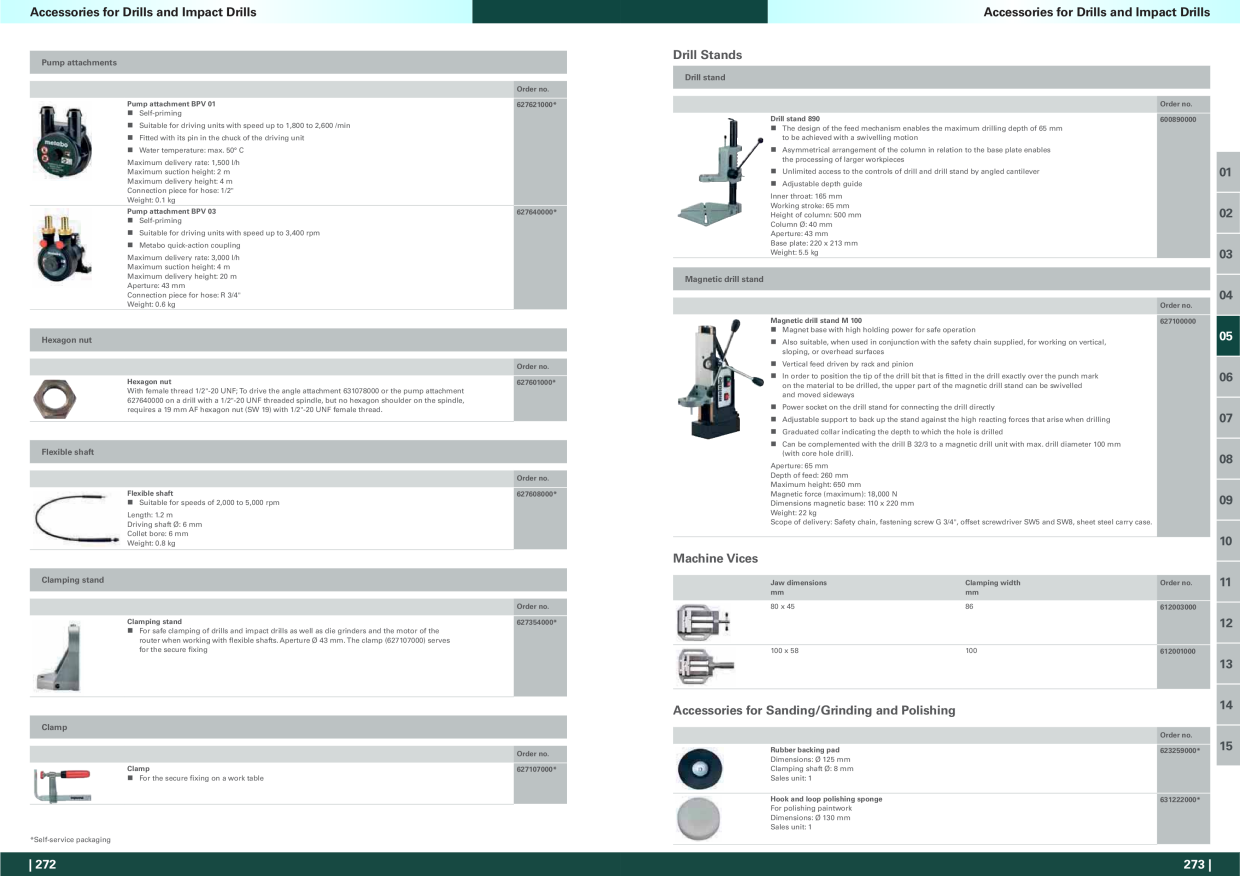Click the Drill Stands heading
The image size is (1240, 876).
(x=707, y=55)
